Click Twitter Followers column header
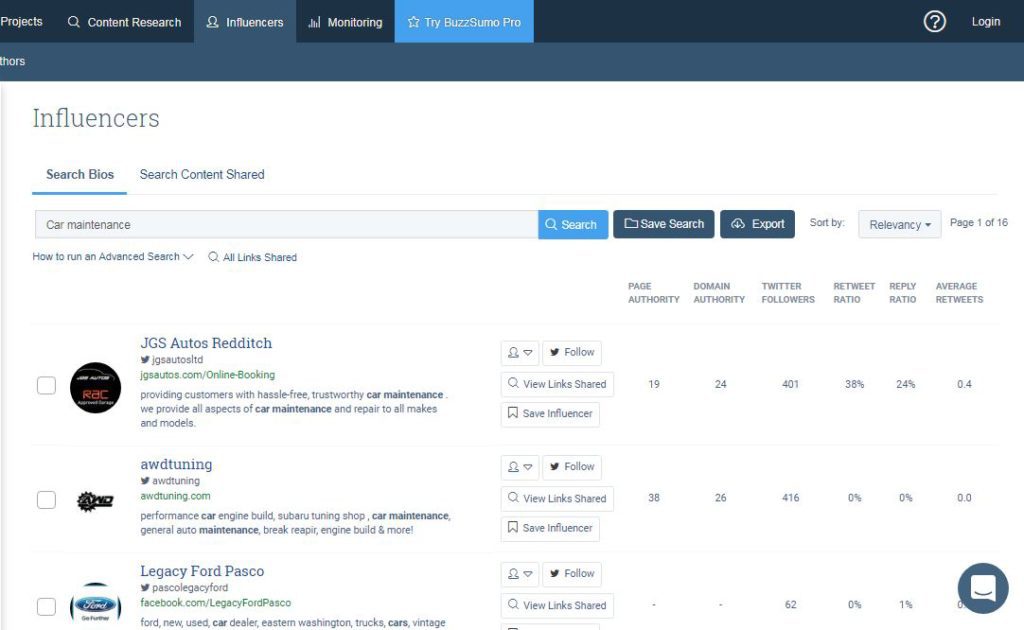Screen dimensions: 1024x630 point(788,292)
